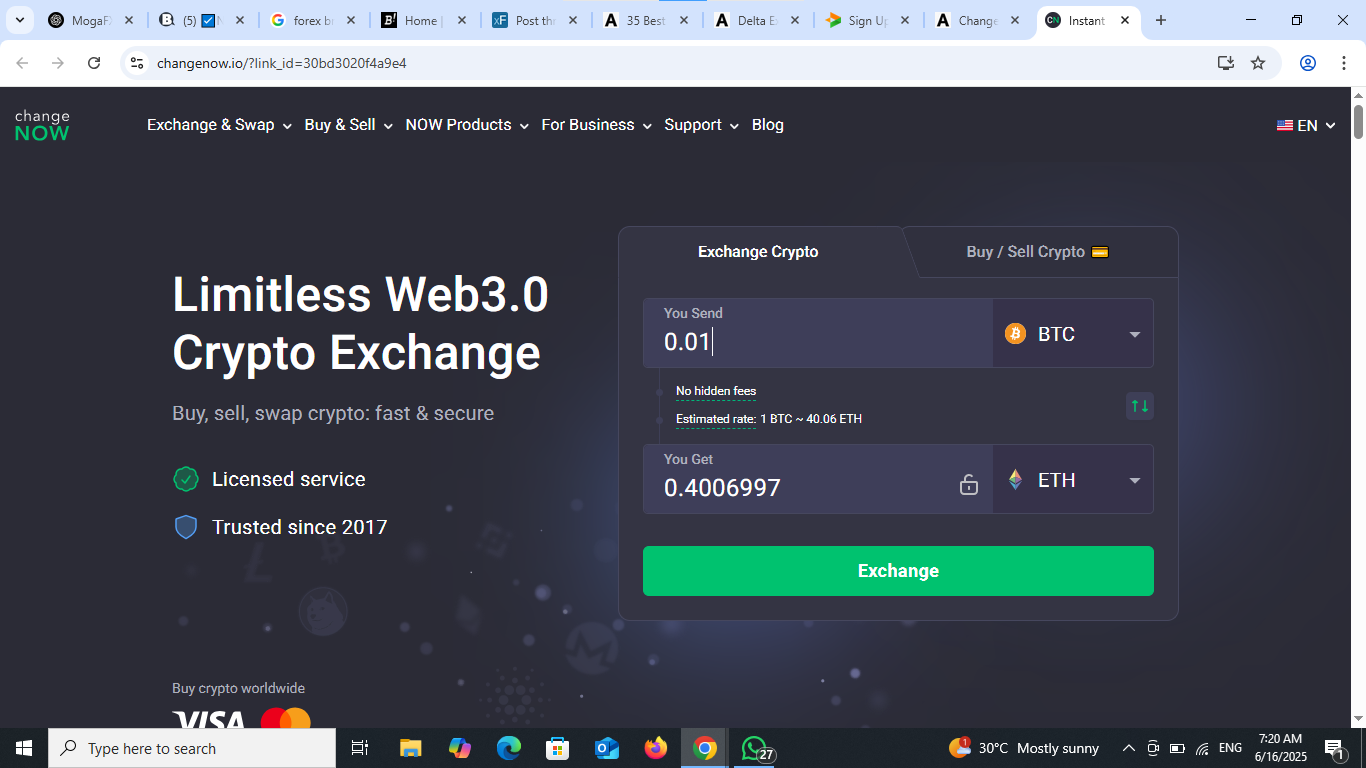1366x768 pixels.
Task: Click the Ethereum diamond icon
Action: [x=1015, y=480]
